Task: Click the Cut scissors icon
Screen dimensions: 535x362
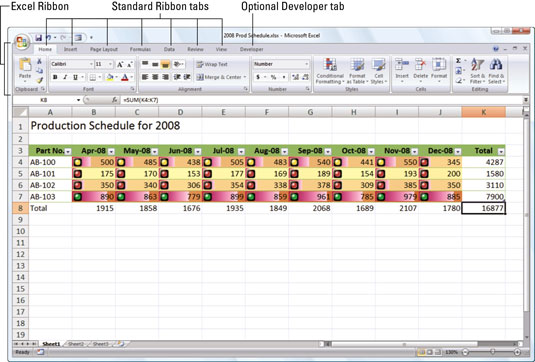Action: click(40, 61)
